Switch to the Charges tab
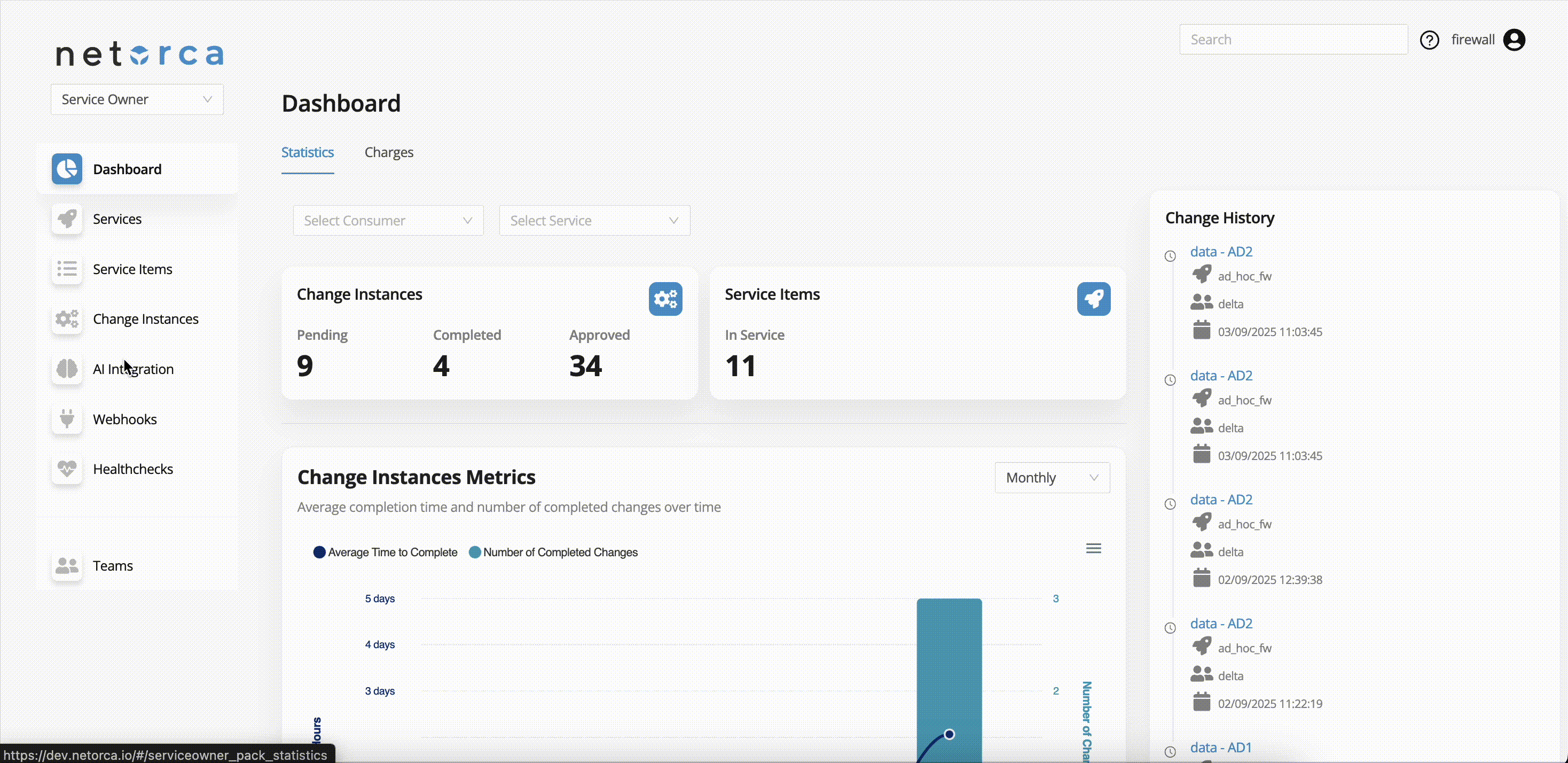 [388, 152]
